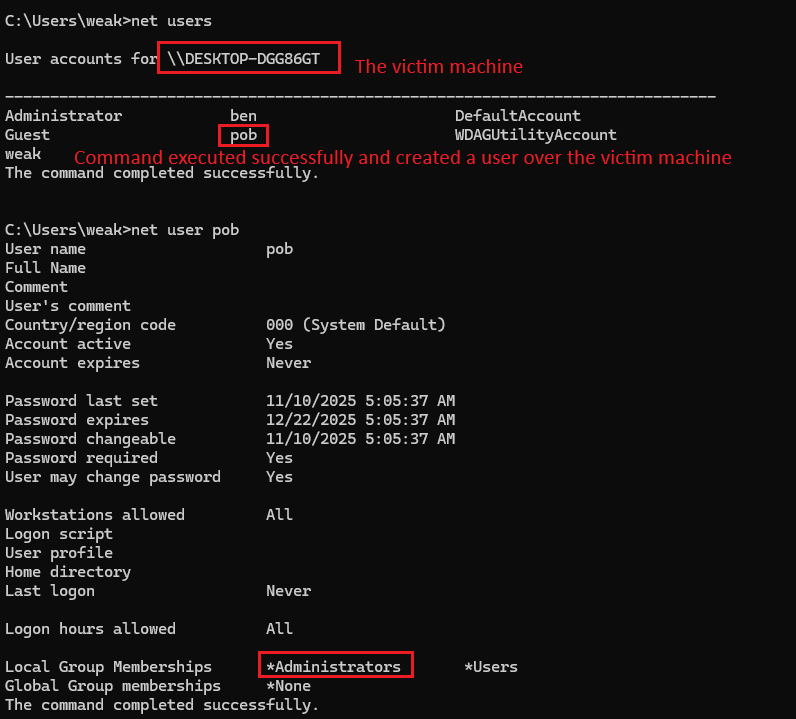Click the Password last set timestamp

(x=360, y=401)
